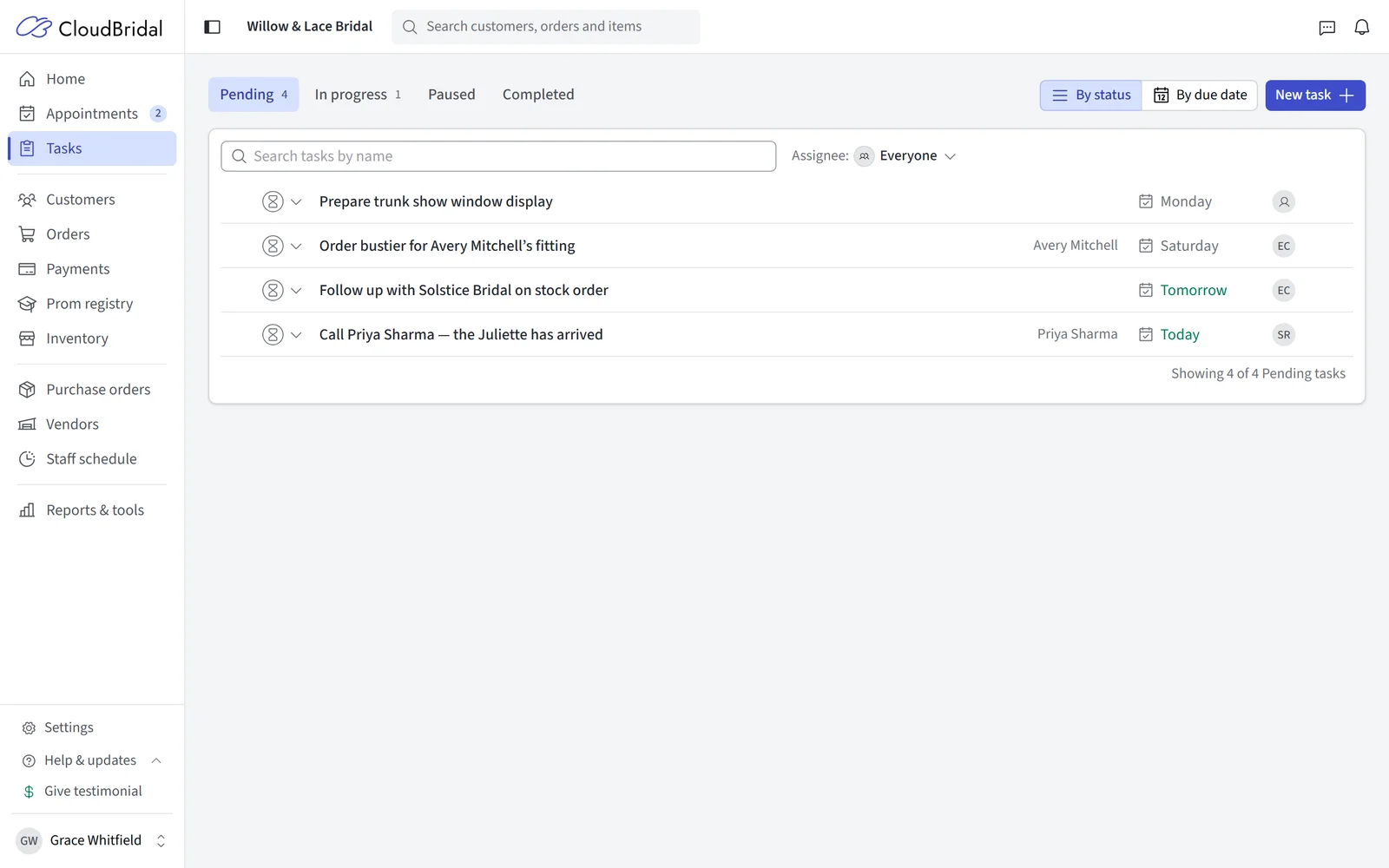Click the New task button
The height and width of the screenshot is (868, 1389).
pos(1314,95)
